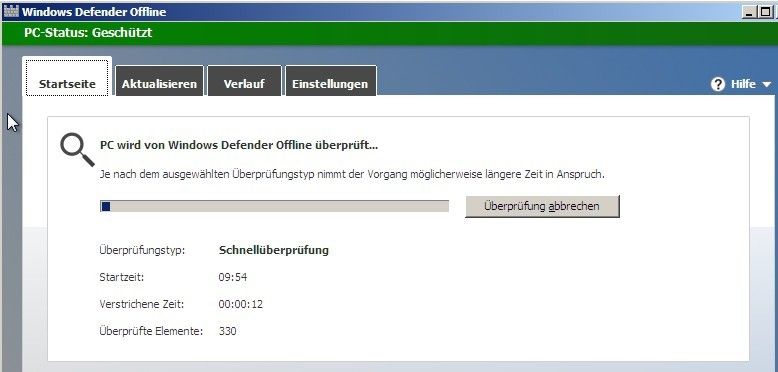The width and height of the screenshot is (778, 372).
Task: Click the 'PC wird von Windows Defender Offline überprüft...' heading
Action: point(239,145)
